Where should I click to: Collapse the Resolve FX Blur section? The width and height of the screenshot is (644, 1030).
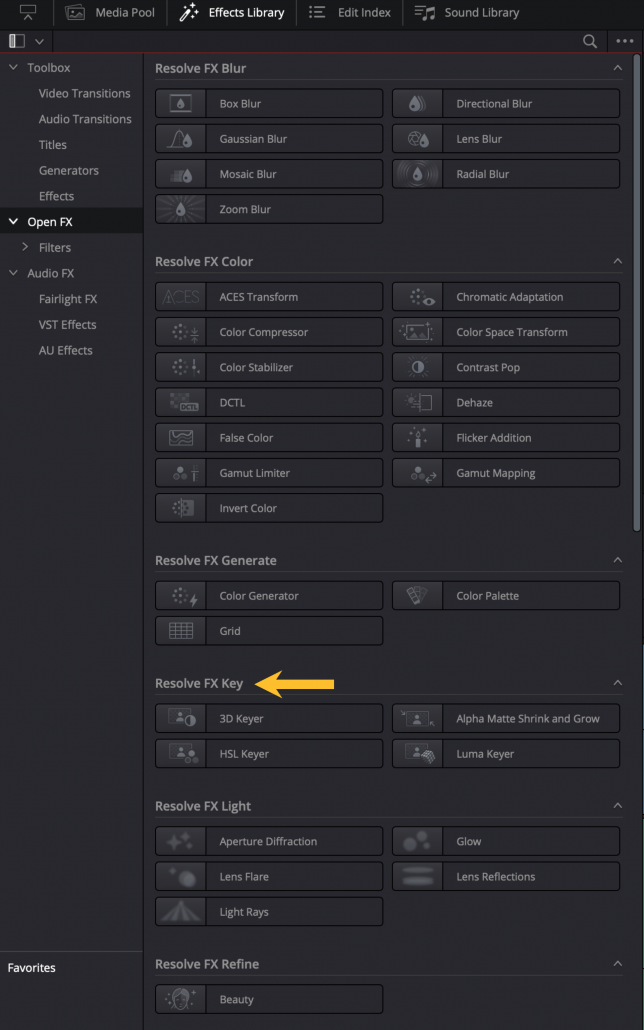tap(617, 68)
